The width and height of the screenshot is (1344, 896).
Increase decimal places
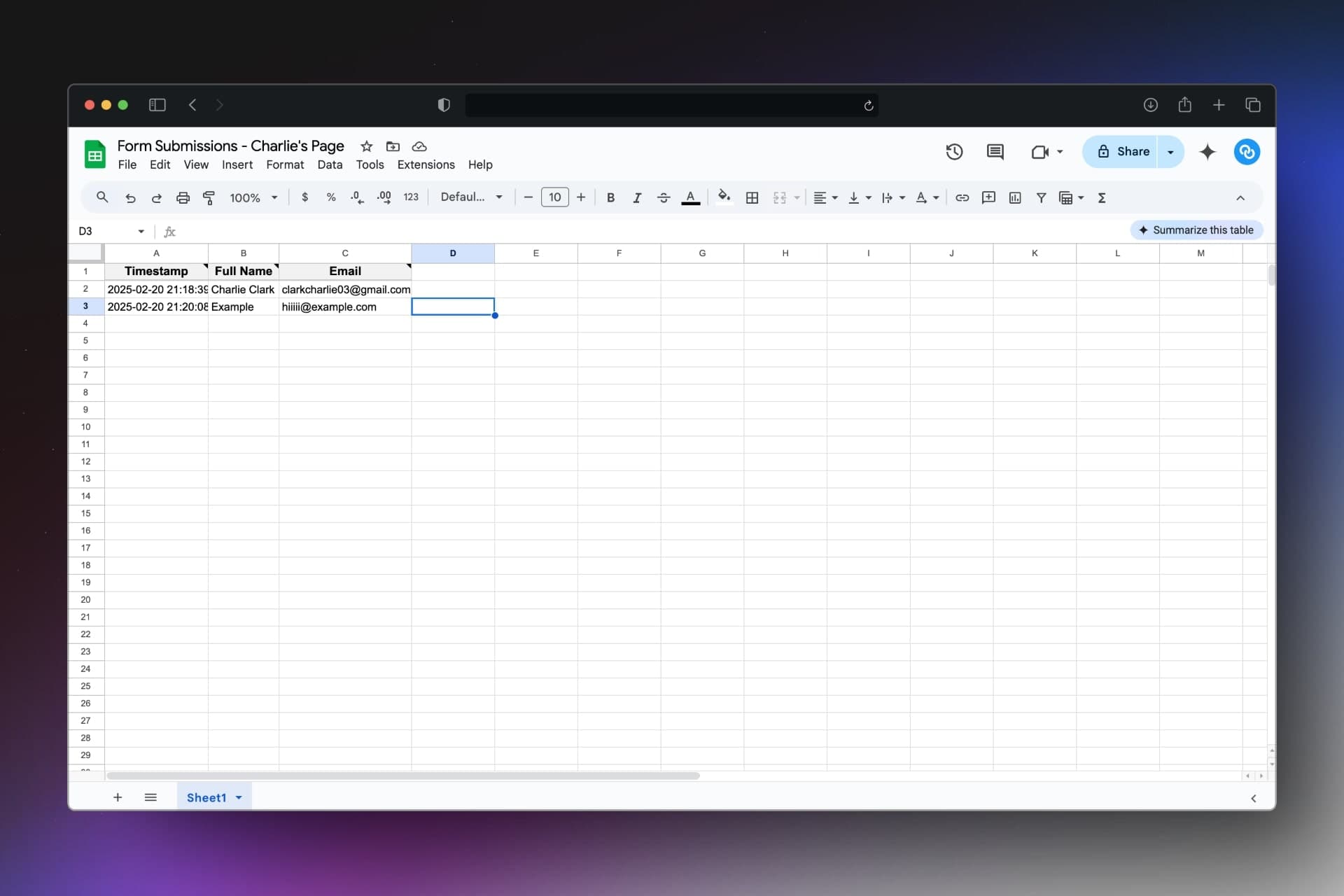pyautogui.click(x=384, y=197)
